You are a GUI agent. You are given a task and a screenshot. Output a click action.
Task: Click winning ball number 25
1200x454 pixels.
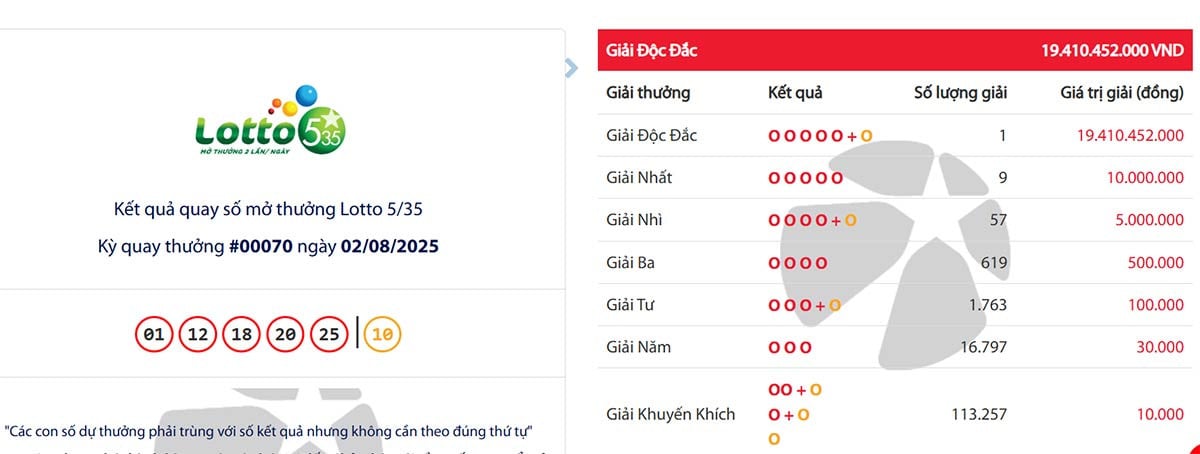point(330,335)
